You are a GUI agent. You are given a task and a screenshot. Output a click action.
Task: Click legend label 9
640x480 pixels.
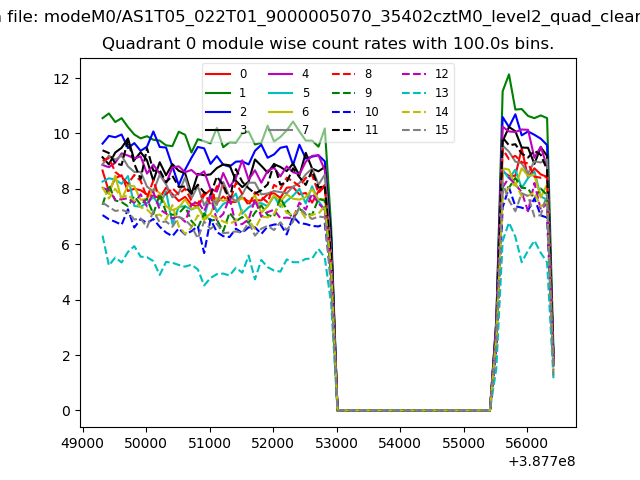tap(368, 93)
